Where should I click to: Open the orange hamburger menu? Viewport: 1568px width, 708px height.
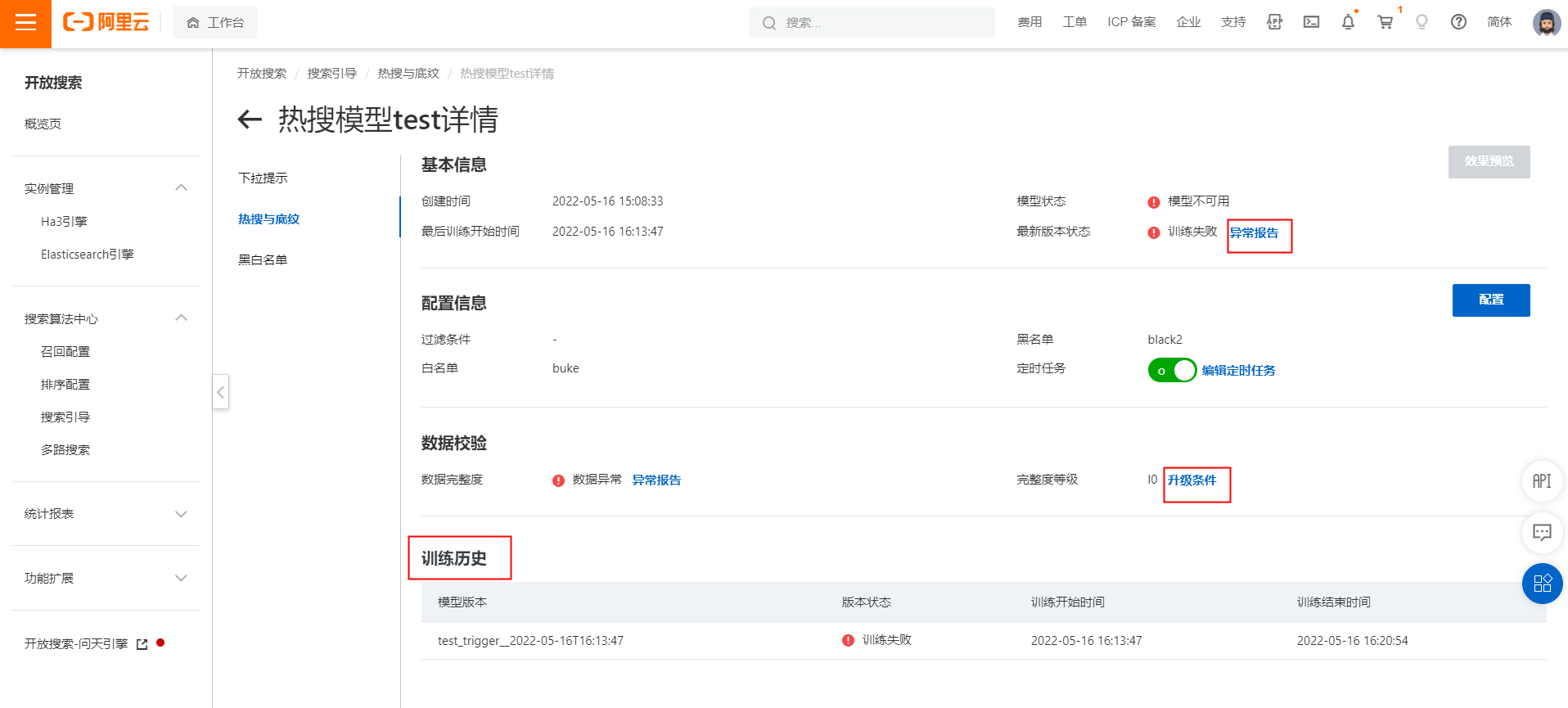coord(25,23)
